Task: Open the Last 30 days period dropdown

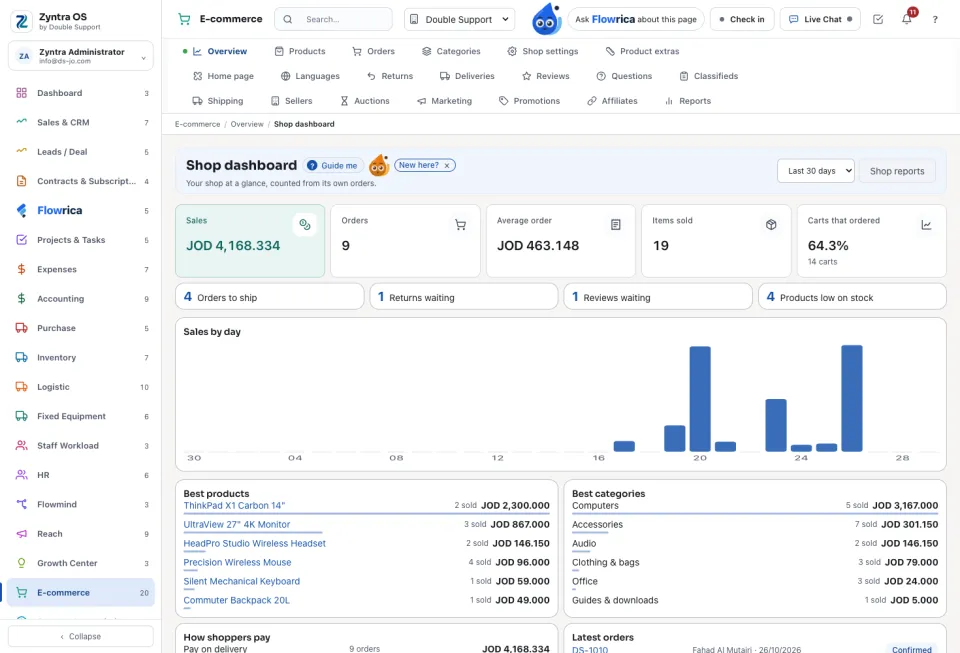Action: coord(816,171)
